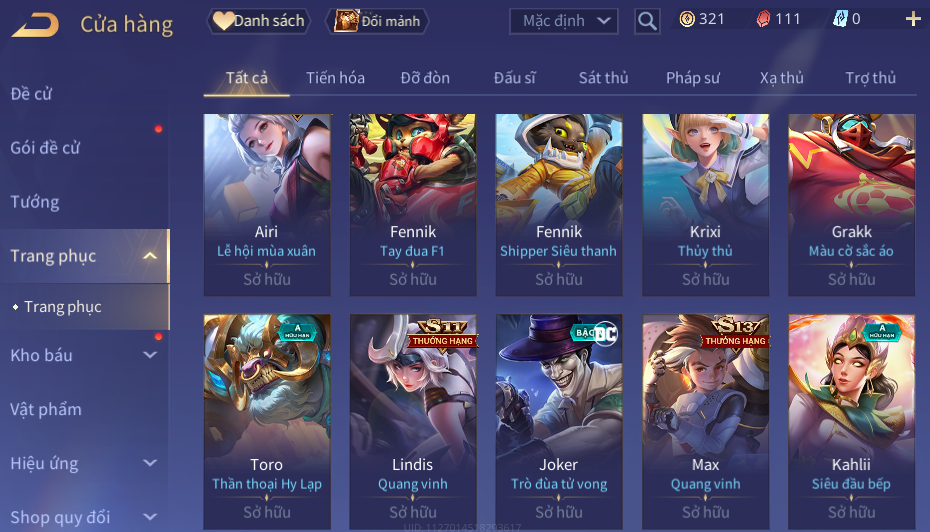The height and width of the screenshot is (532, 930).
Task: Click the blue voucher icon showing 0
Action: click(x=840, y=20)
